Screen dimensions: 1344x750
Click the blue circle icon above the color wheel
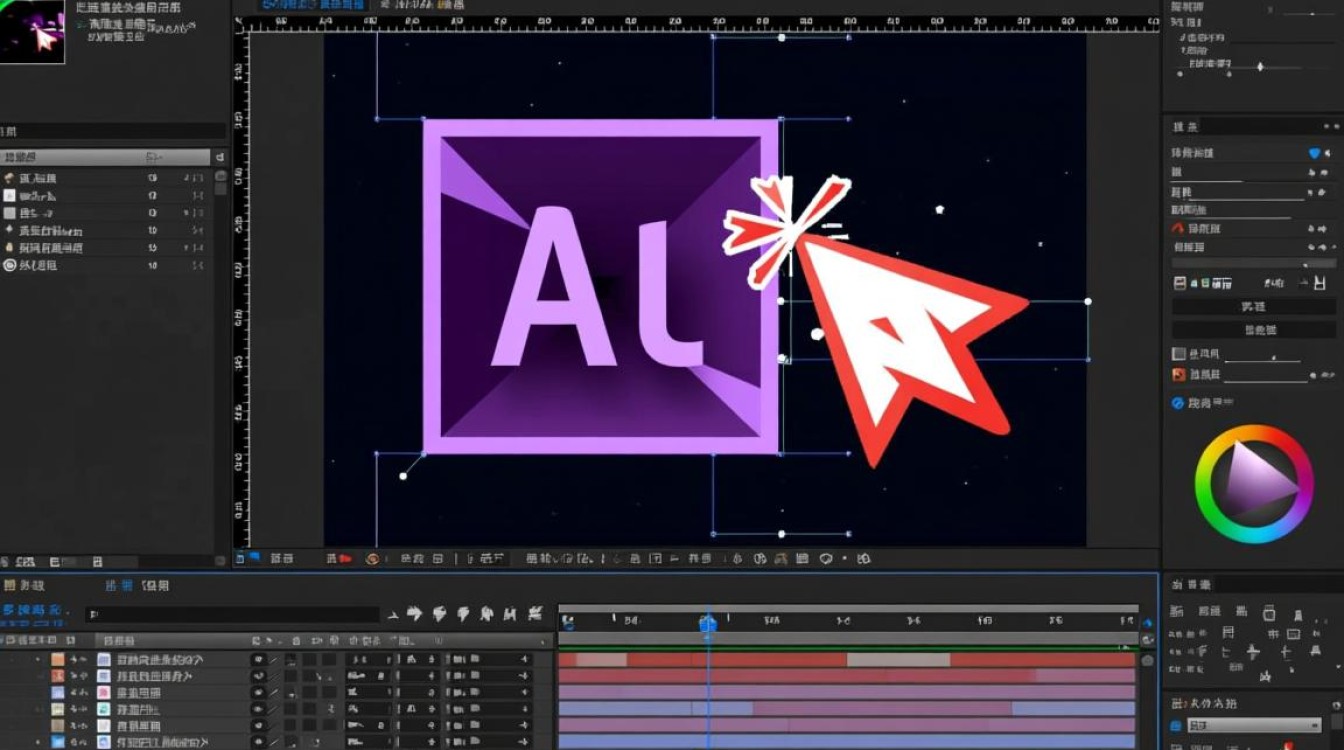(1179, 403)
